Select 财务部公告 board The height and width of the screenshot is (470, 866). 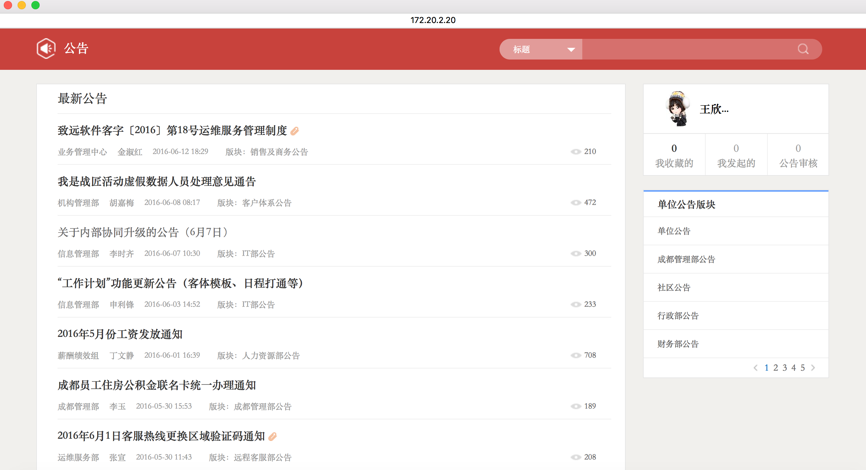click(x=678, y=344)
